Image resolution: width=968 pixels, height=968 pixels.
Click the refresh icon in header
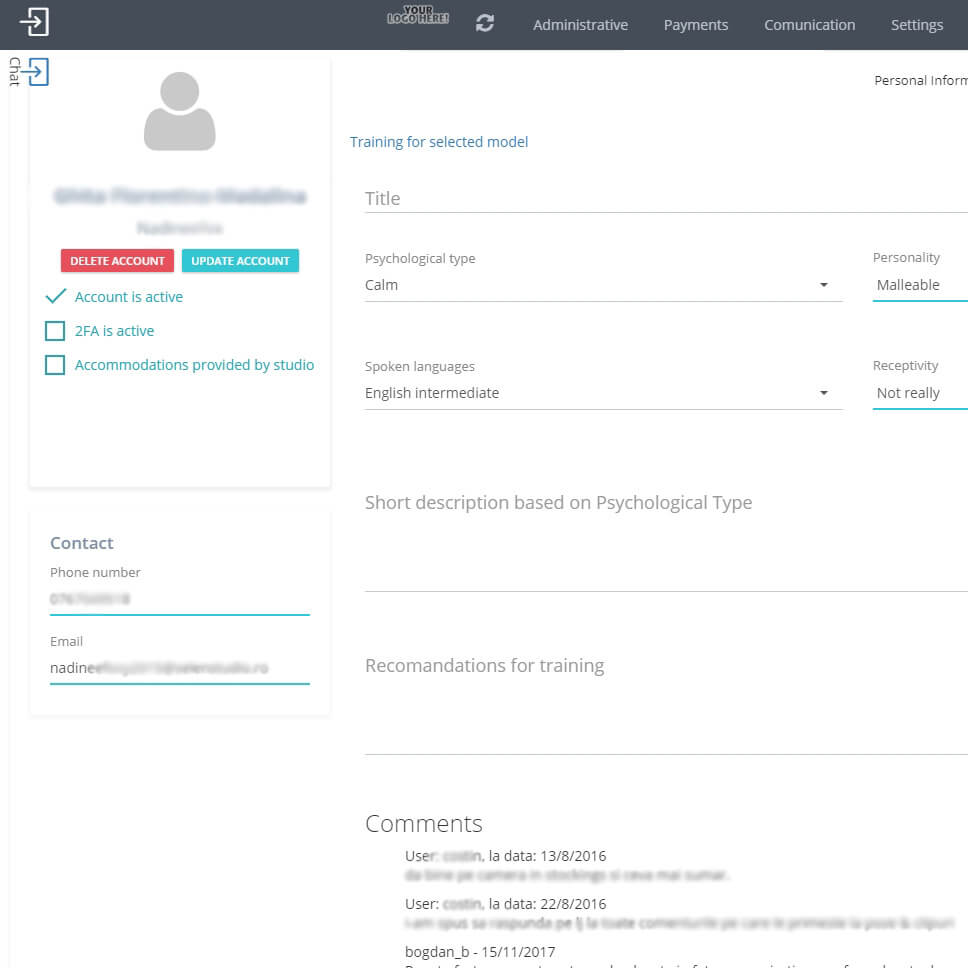point(485,24)
